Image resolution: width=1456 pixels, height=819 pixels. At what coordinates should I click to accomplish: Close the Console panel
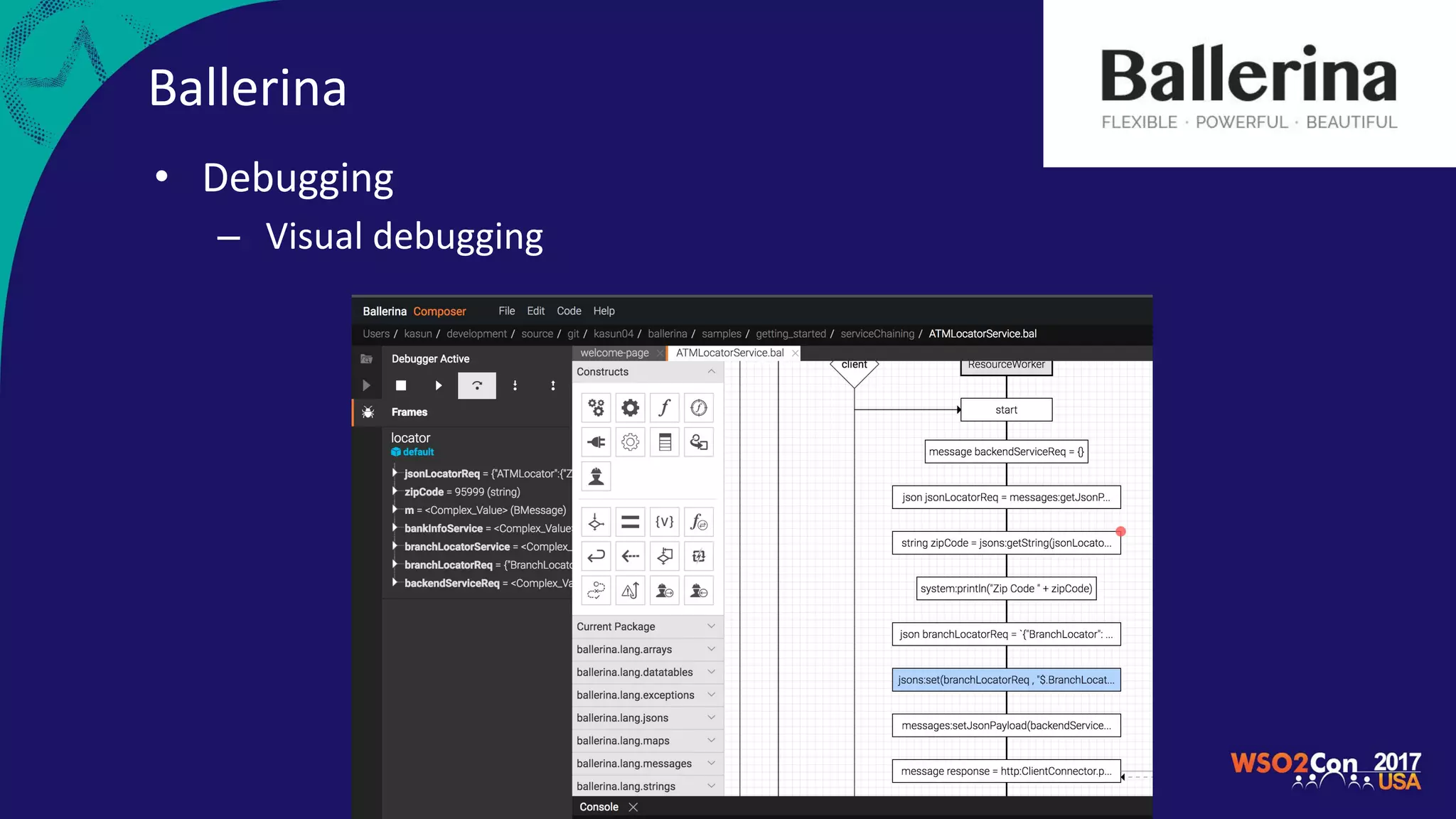pos(633,807)
